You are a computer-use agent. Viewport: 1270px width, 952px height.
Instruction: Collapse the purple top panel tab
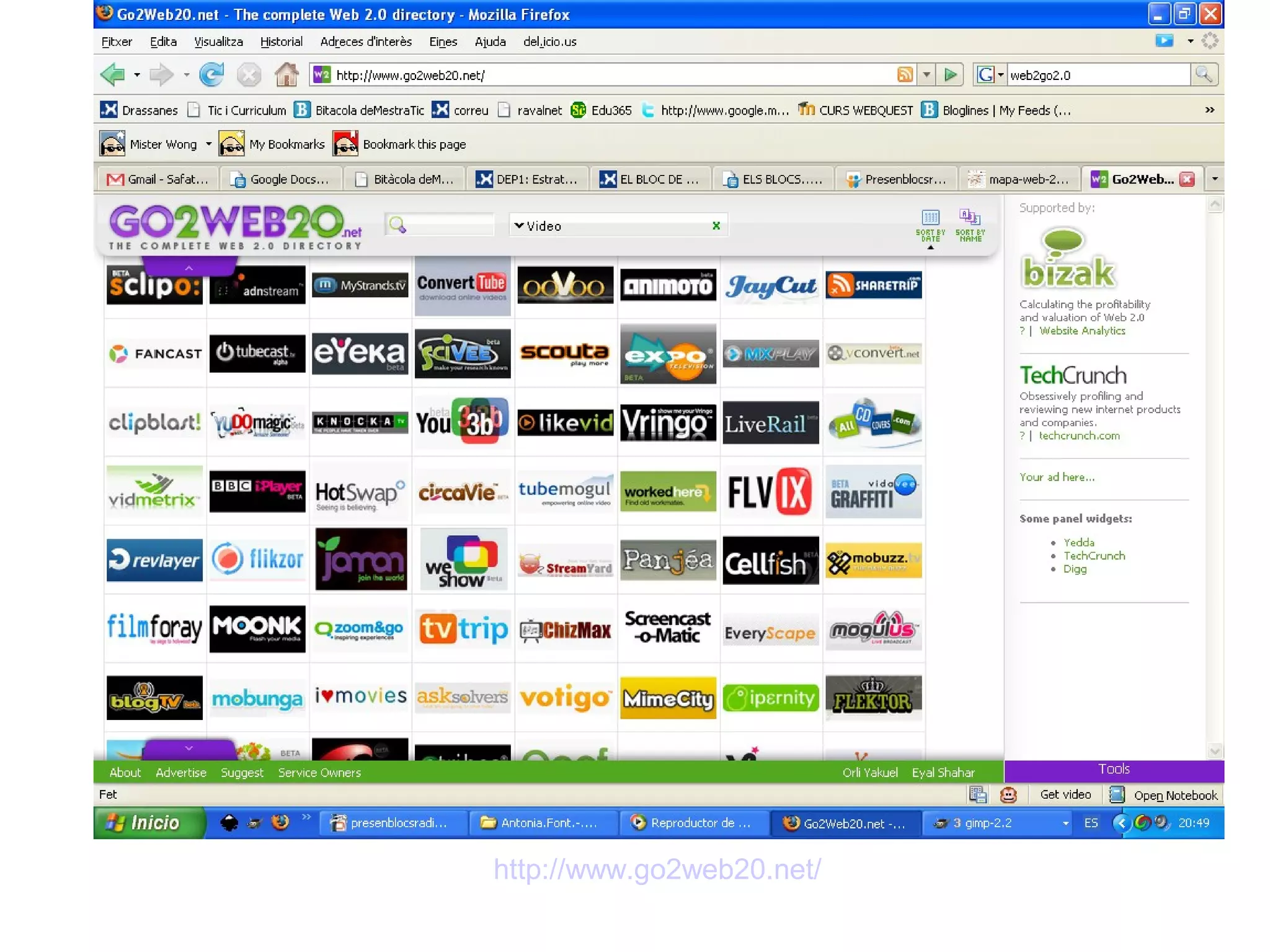(189, 268)
